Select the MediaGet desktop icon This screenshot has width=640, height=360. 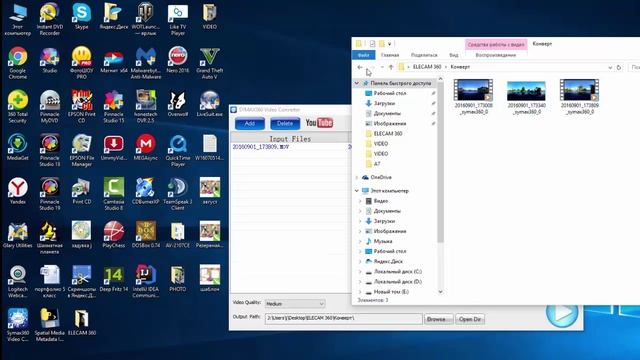pos(18,147)
